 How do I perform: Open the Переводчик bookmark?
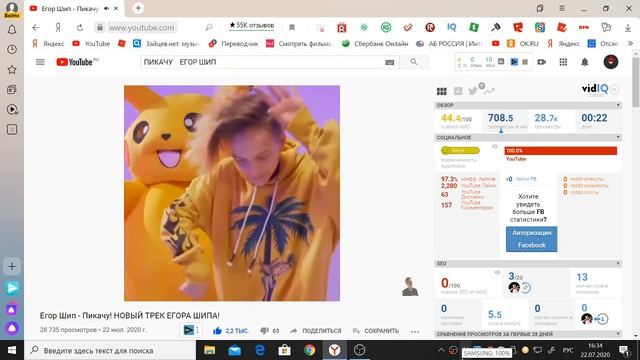tap(233, 43)
